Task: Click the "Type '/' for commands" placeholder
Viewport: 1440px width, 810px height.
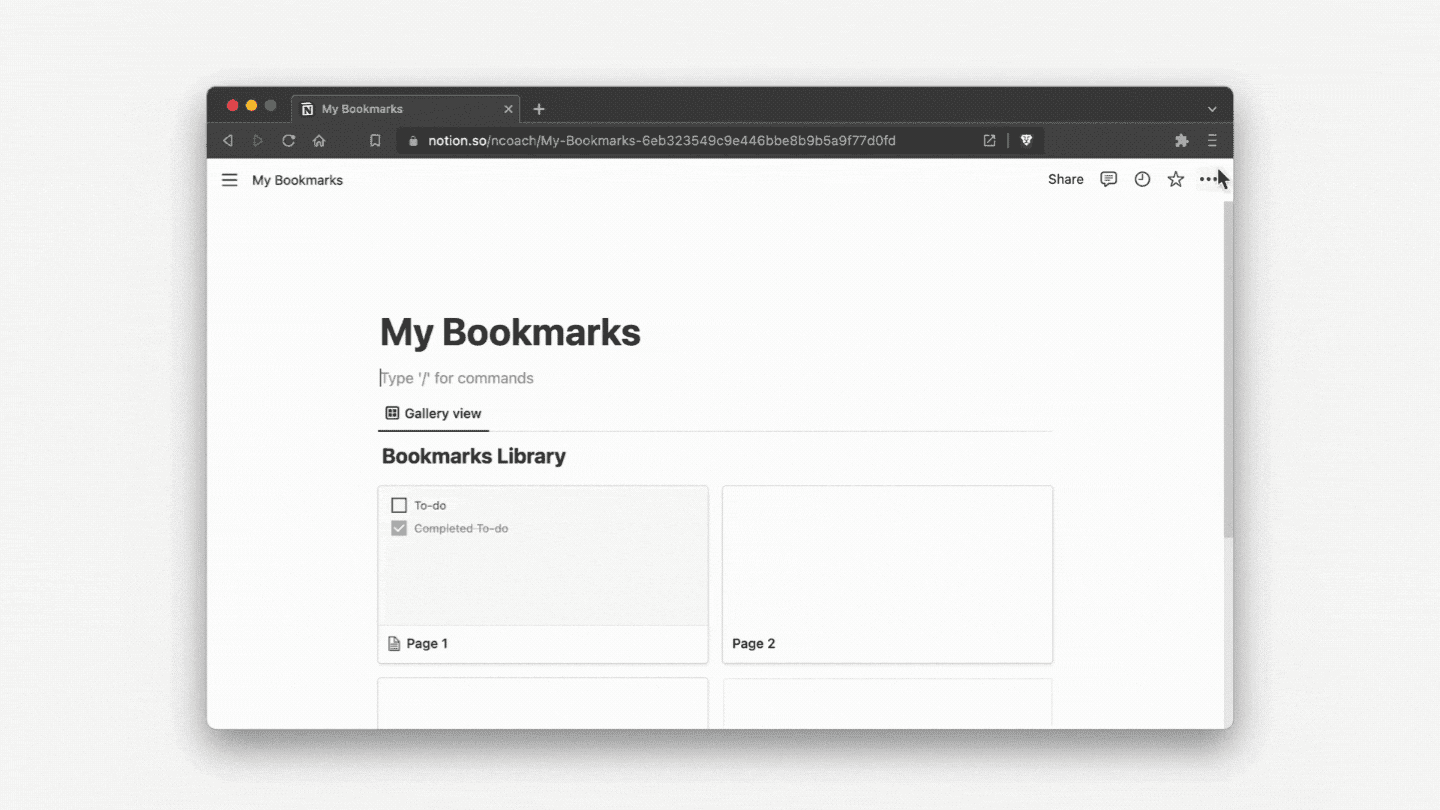Action: 457,378
